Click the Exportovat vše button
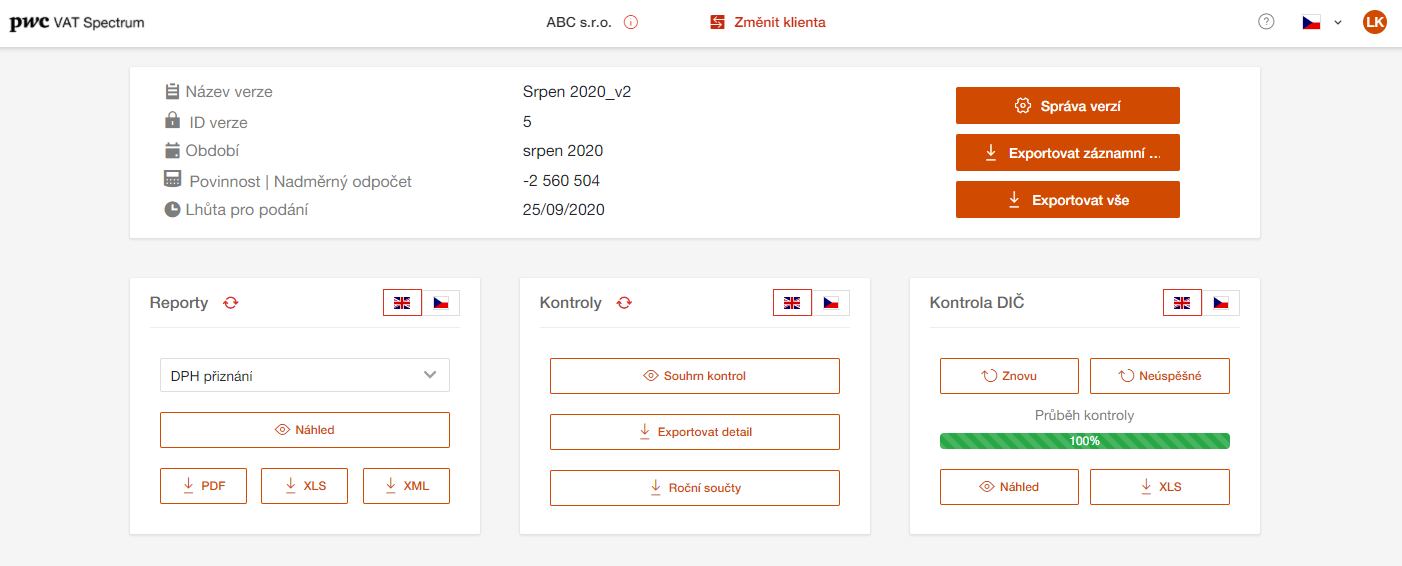Image resolution: width=1402 pixels, height=566 pixels. click(x=1068, y=199)
